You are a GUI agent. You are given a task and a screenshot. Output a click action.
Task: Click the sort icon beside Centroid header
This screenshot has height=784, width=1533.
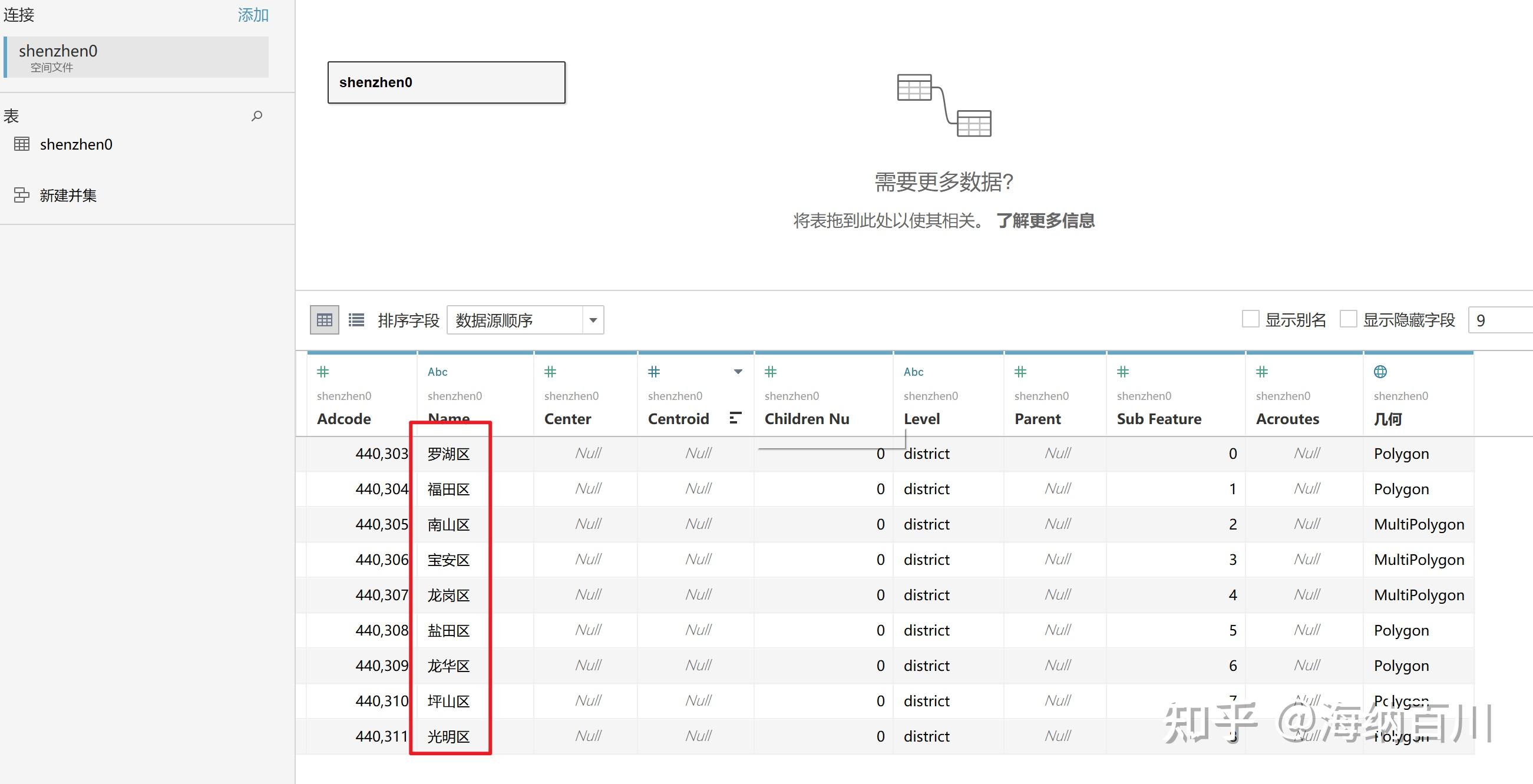click(x=735, y=418)
